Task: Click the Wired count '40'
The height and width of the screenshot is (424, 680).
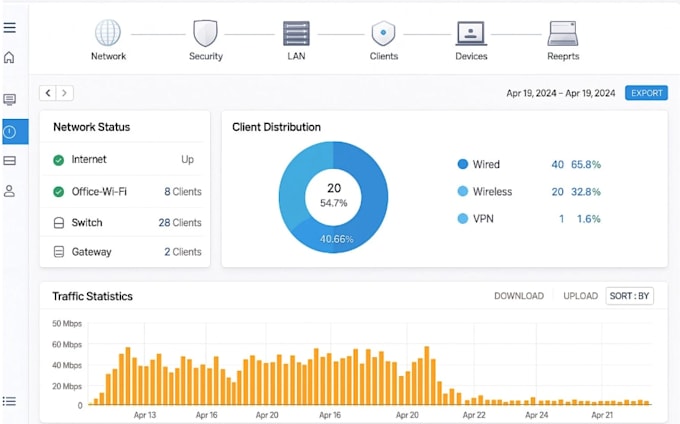Action: click(557, 164)
